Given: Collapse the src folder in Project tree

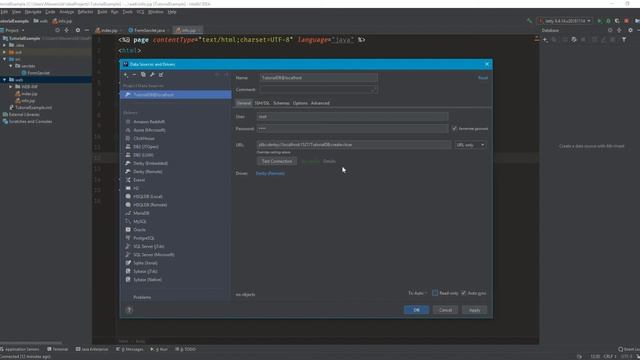Looking at the screenshot, I should pyautogui.click(x=4, y=59).
